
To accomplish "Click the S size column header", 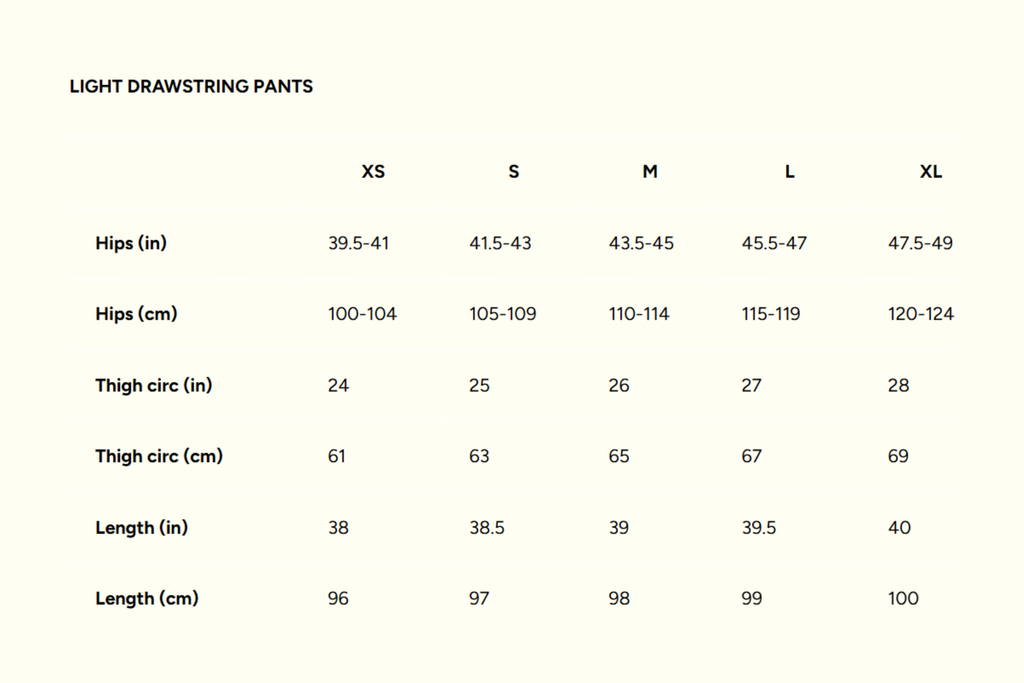I will pos(514,172).
